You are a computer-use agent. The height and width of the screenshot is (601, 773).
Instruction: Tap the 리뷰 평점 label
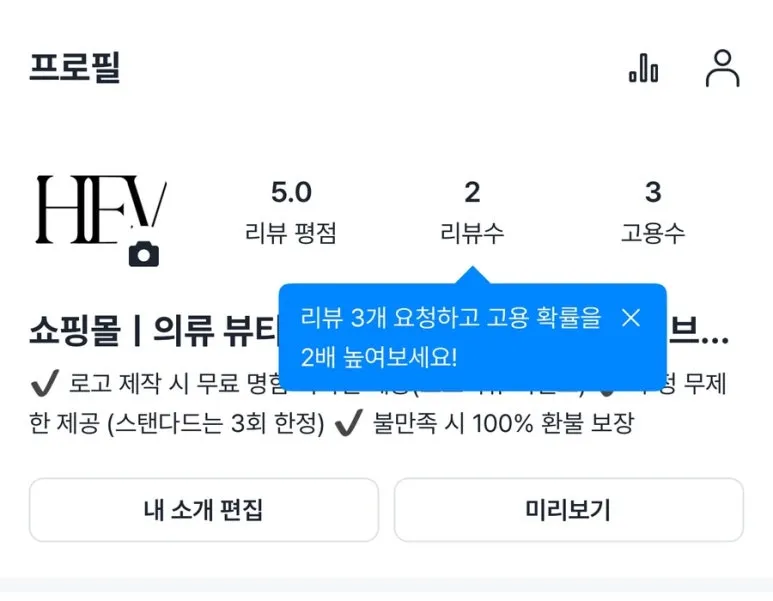click(x=291, y=233)
